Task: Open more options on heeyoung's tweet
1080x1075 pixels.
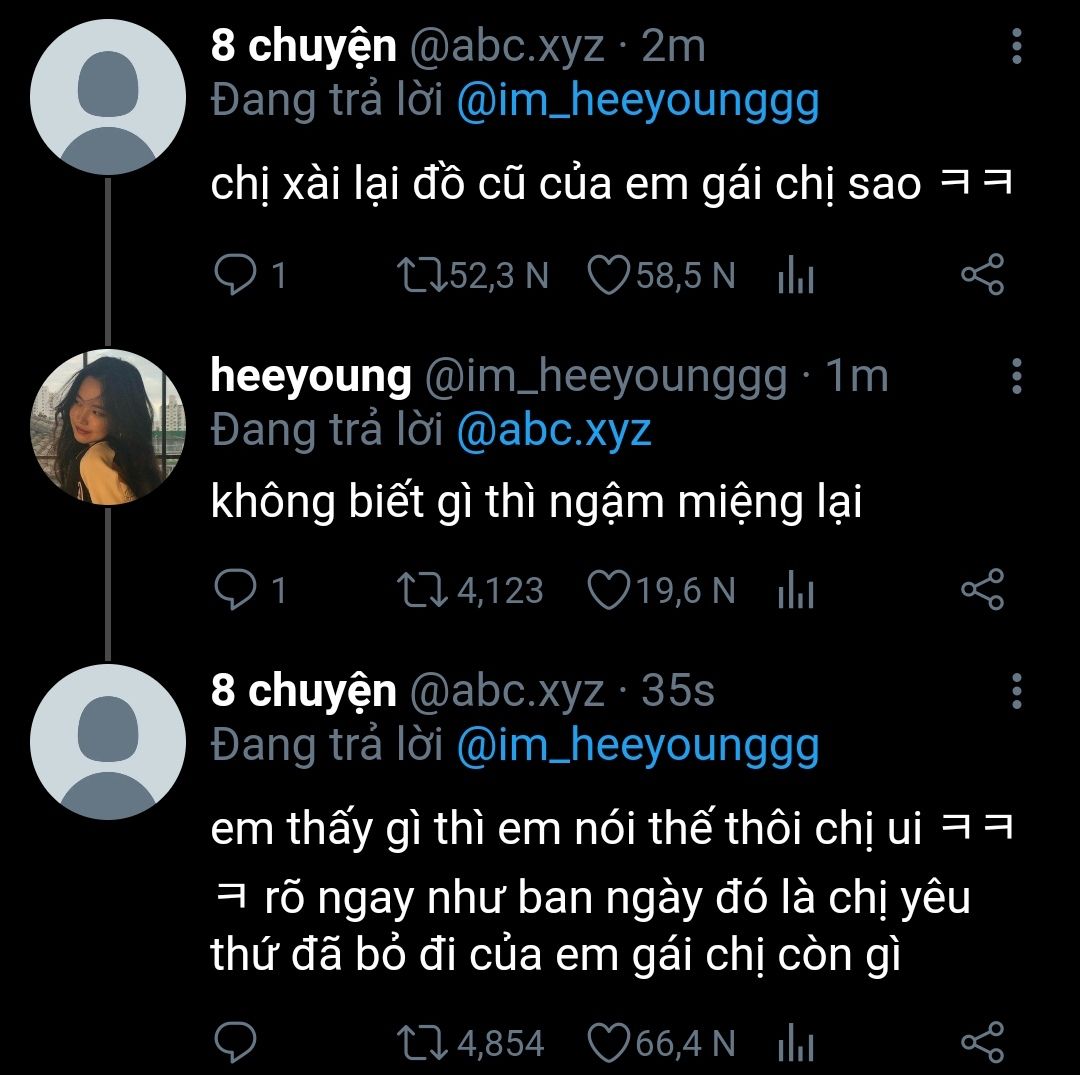Action: click(1016, 376)
